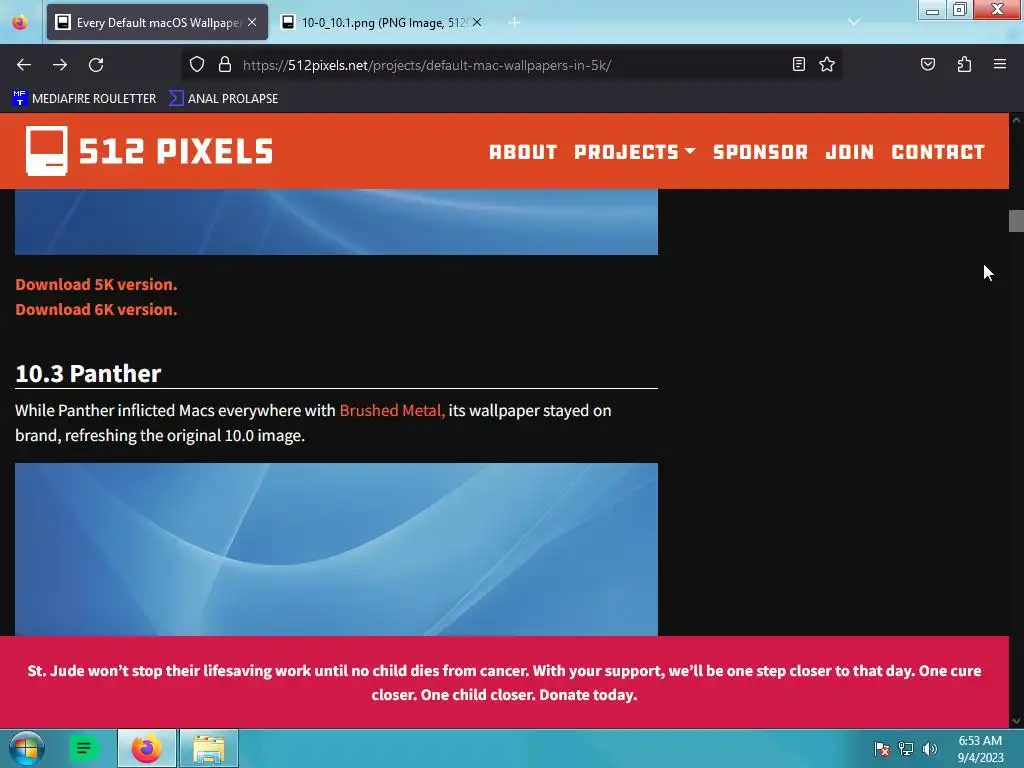Open Action Center flag icon
This screenshot has height=768, width=1024.
pyautogui.click(x=882, y=749)
